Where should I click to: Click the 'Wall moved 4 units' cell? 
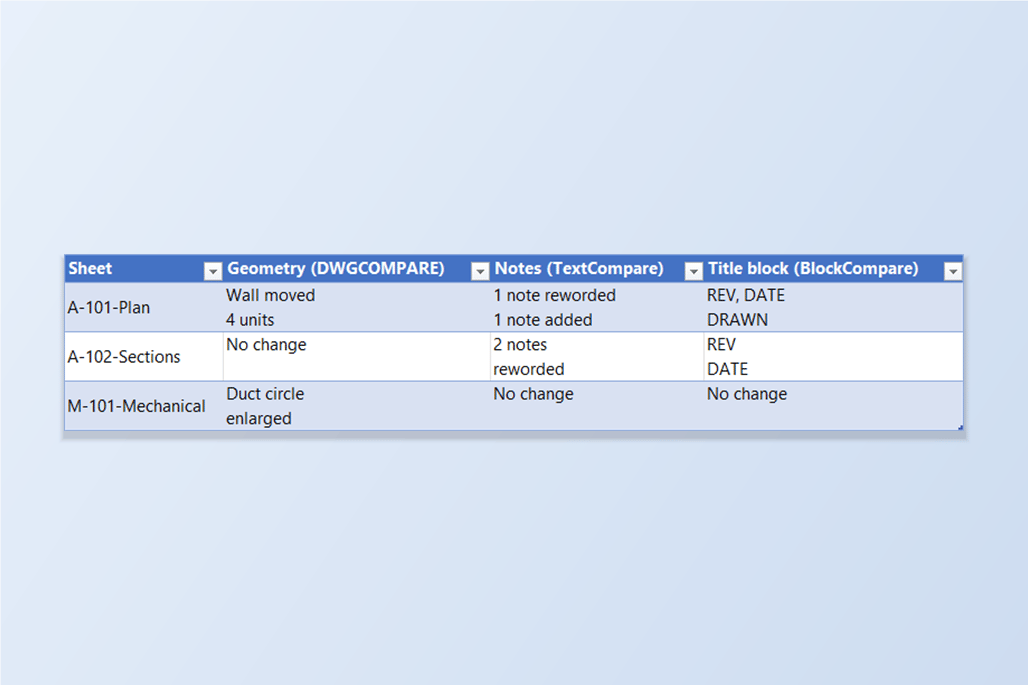(x=357, y=307)
